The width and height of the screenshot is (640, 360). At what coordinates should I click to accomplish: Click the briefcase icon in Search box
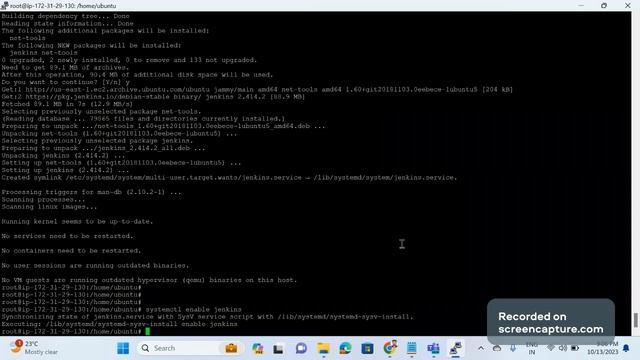pos(231,348)
